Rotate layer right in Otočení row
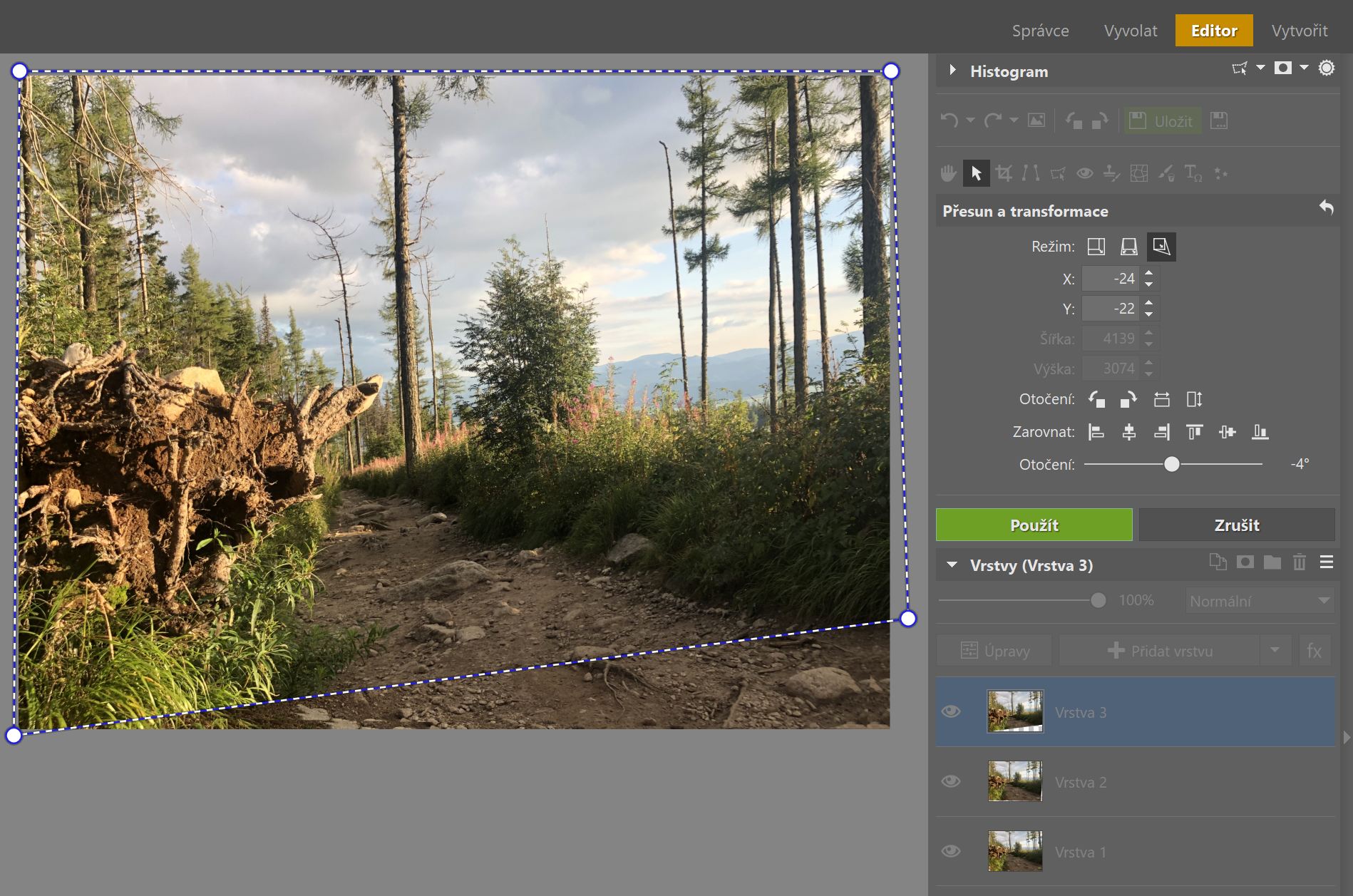The image size is (1353, 896). [1128, 399]
